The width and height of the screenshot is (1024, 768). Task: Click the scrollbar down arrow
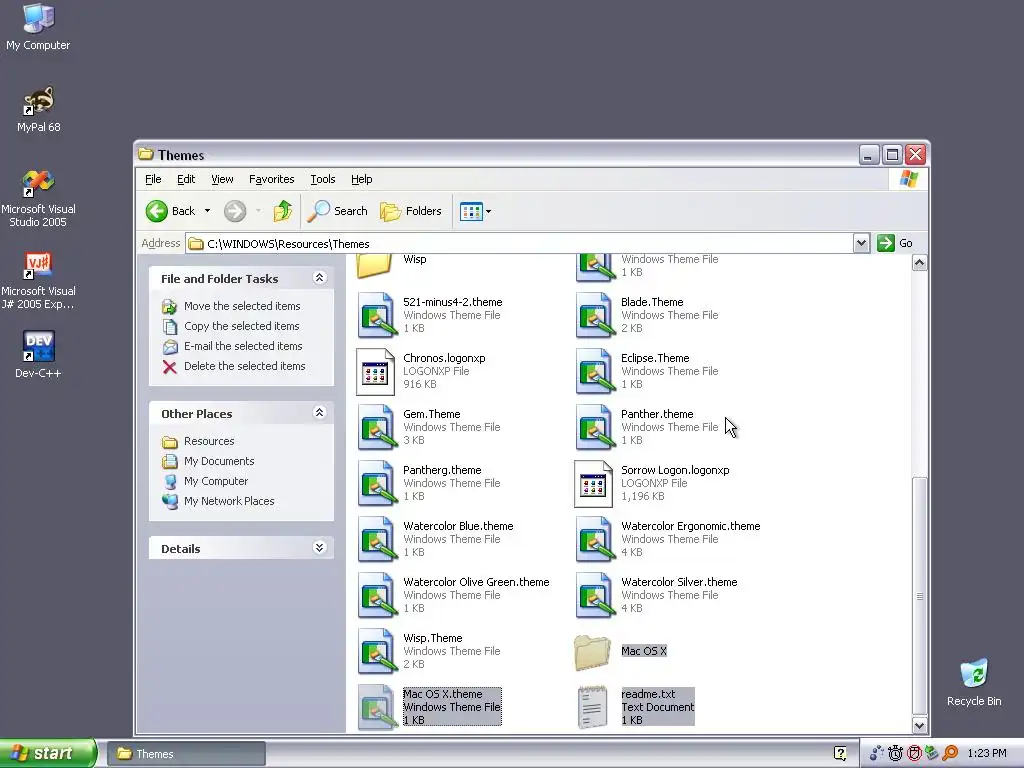920,725
